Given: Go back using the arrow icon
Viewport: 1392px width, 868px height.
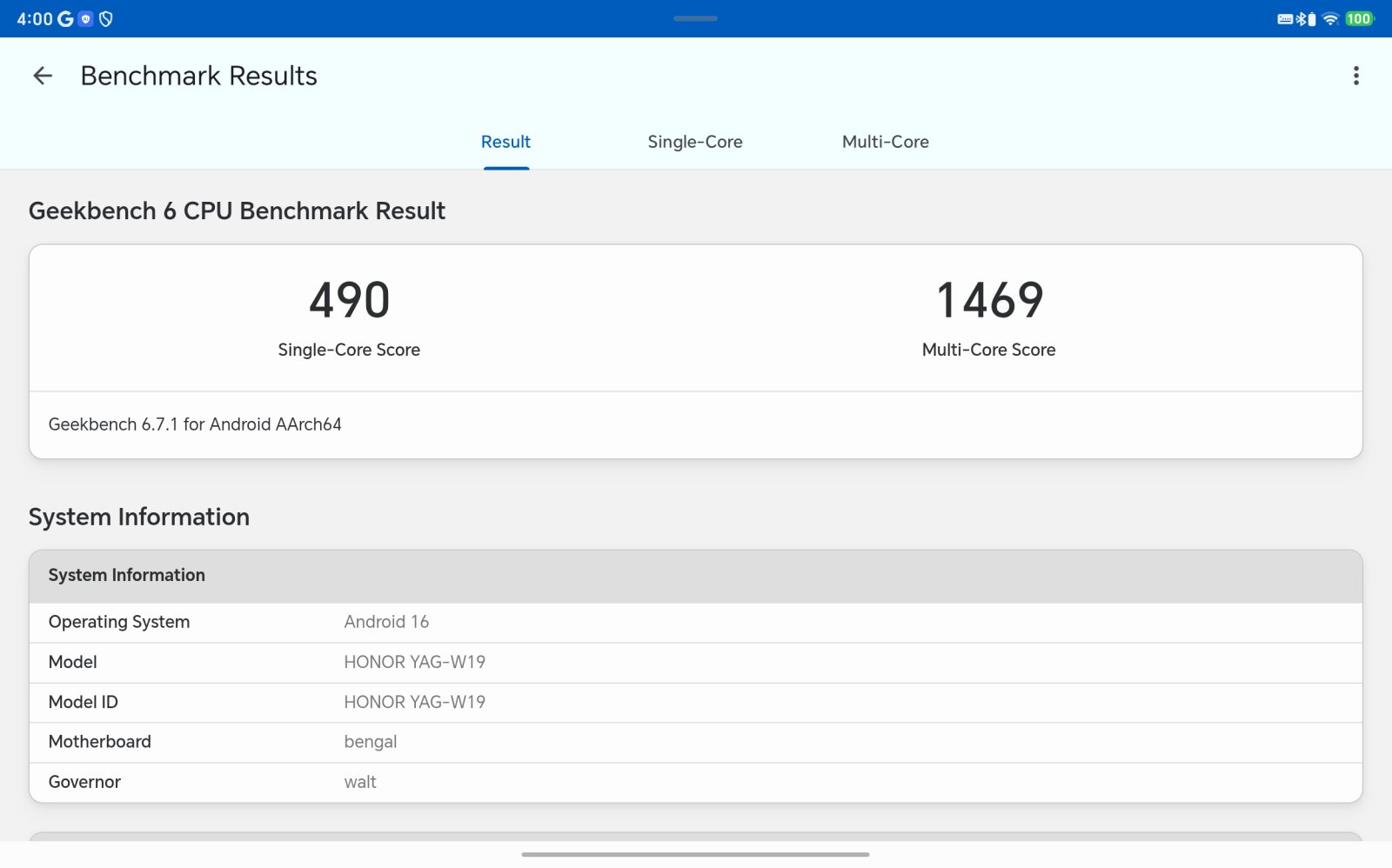Looking at the screenshot, I should click(x=43, y=76).
